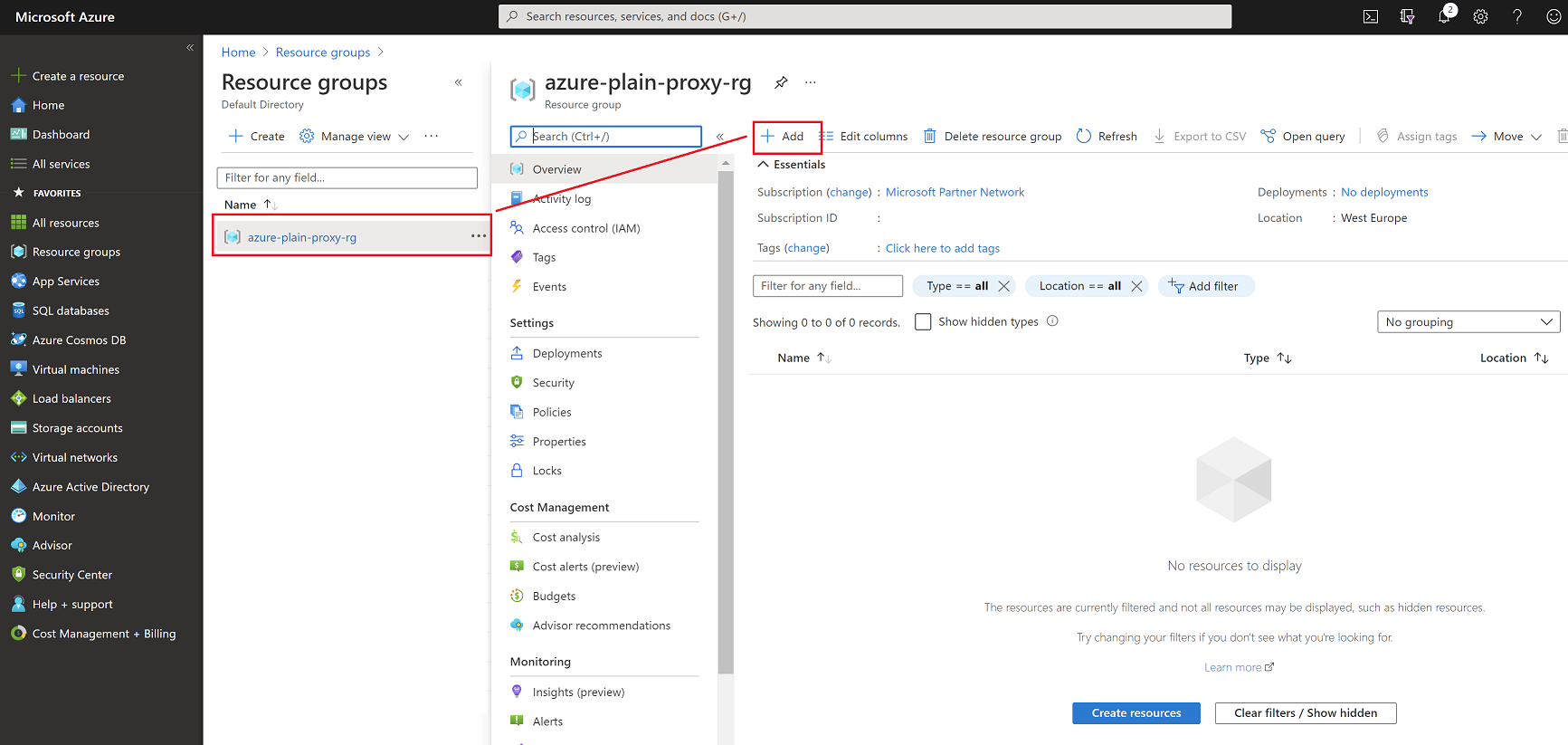Click Open query in toolbar
1568x745 pixels.
1303,136
